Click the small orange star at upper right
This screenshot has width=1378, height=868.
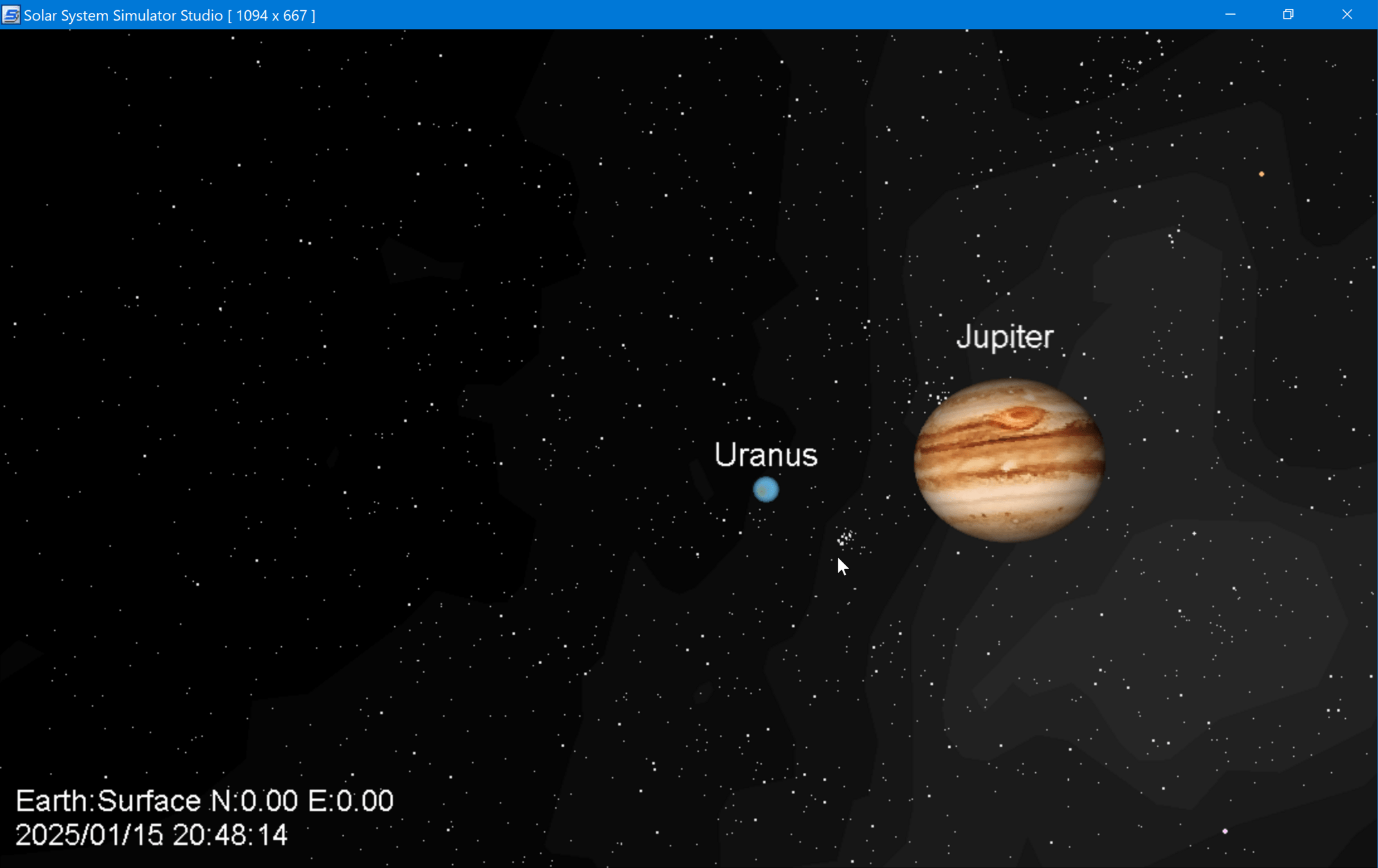click(1262, 174)
